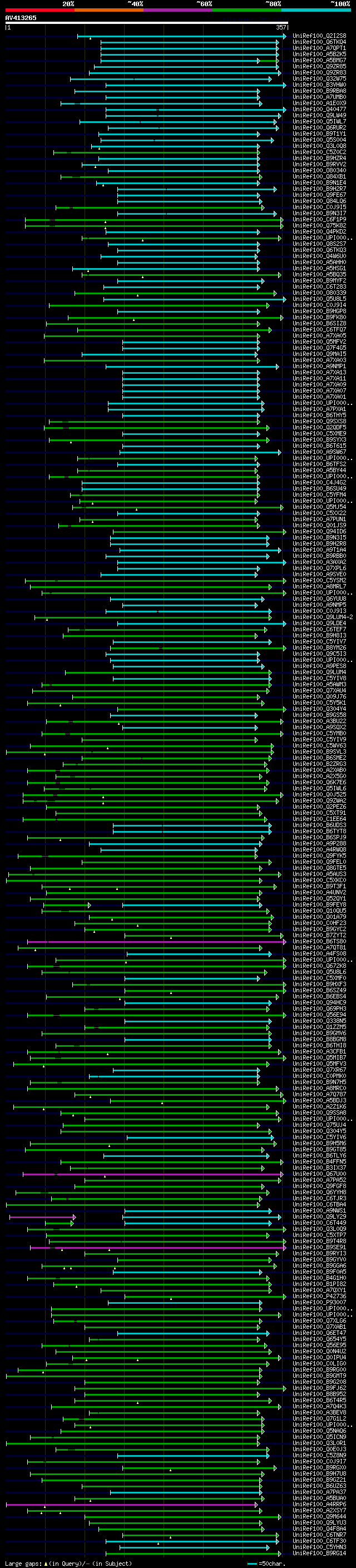
Task: Select label UniRef100_Q672K8
Action: pos(319,966)
